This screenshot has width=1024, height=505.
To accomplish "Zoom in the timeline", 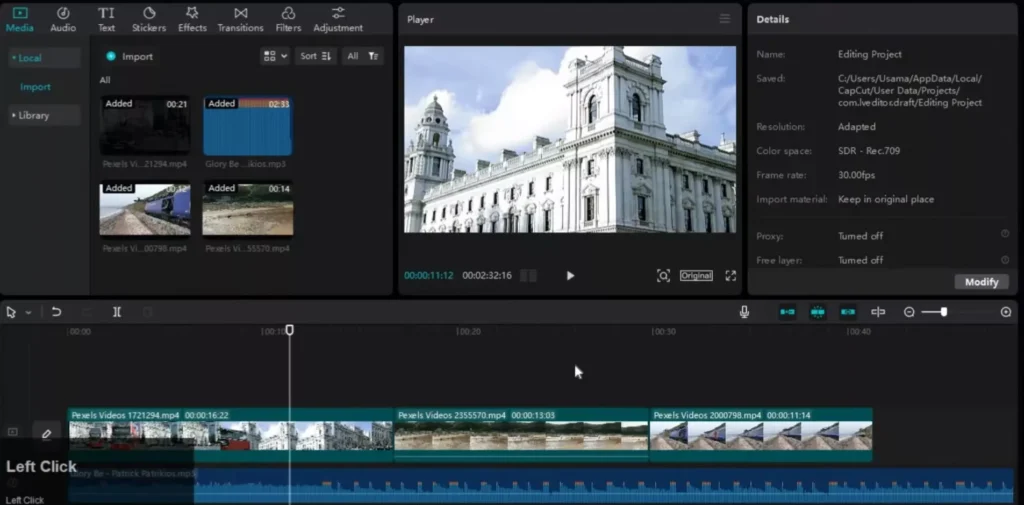I will click(x=1006, y=312).
